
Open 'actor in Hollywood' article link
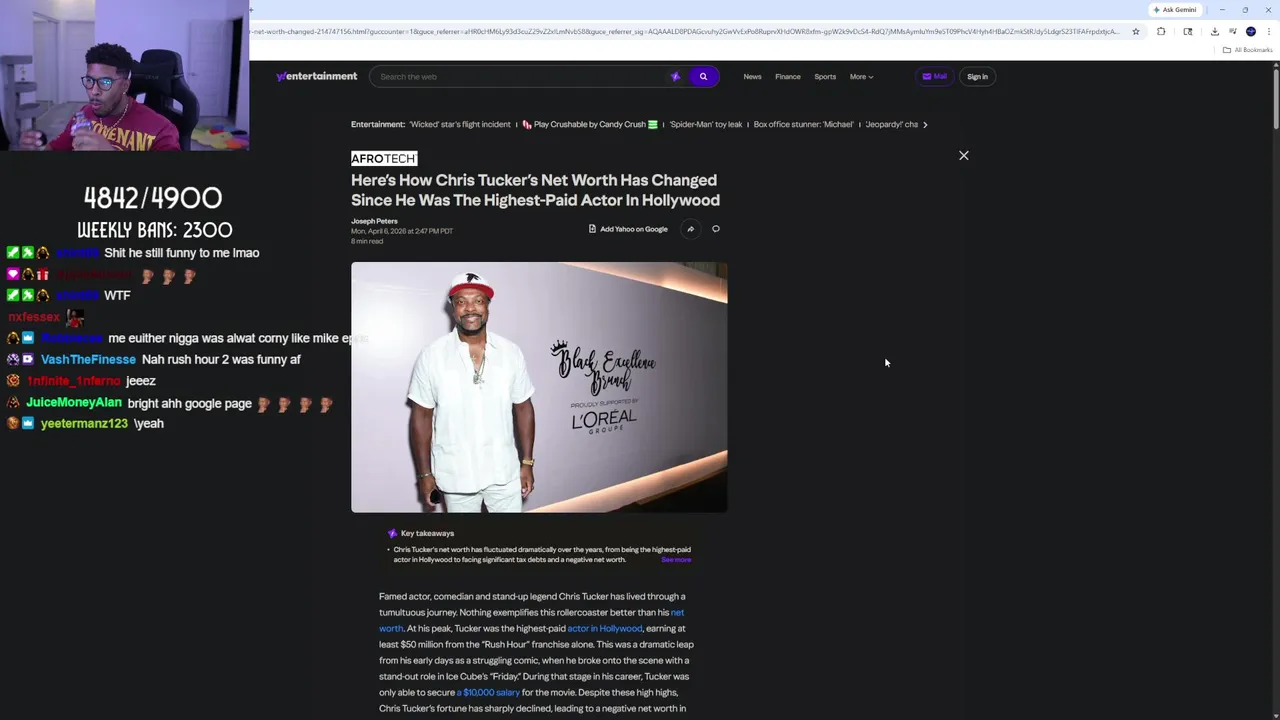(x=605, y=628)
